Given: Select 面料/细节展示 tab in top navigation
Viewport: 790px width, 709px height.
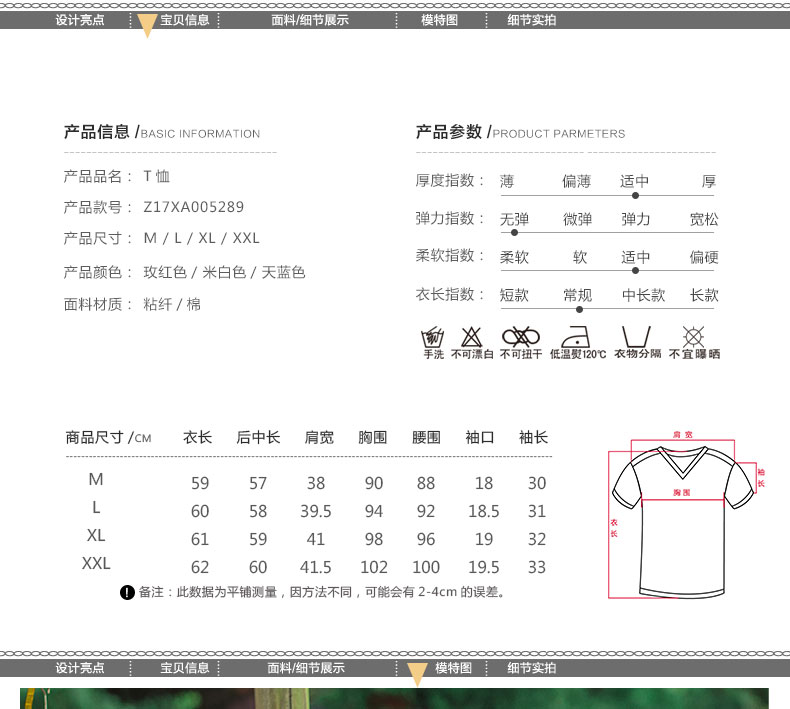Looking at the screenshot, I should [x=310, y=20].
